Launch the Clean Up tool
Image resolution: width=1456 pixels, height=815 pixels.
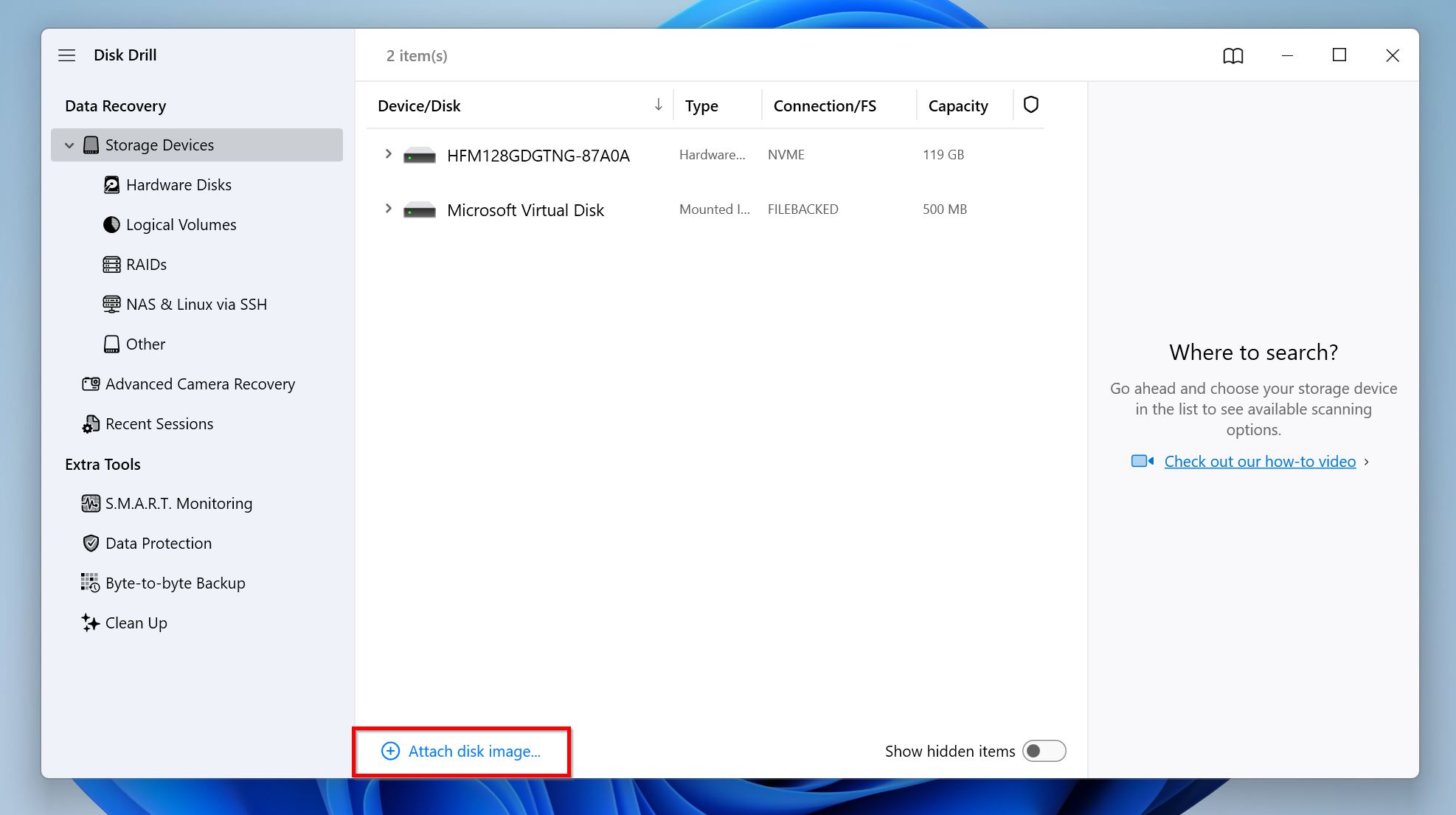136,622
